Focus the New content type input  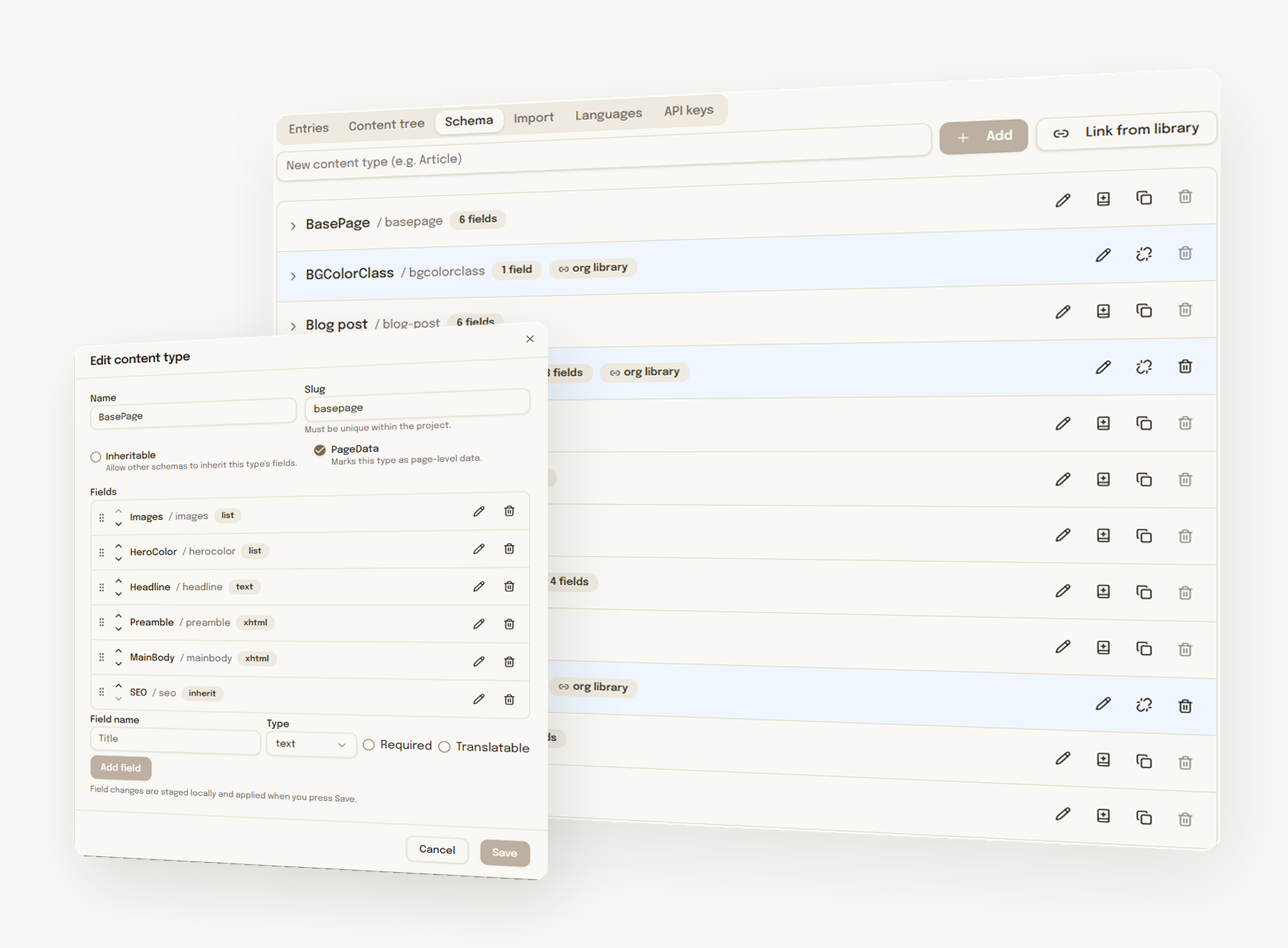[603, 151]
